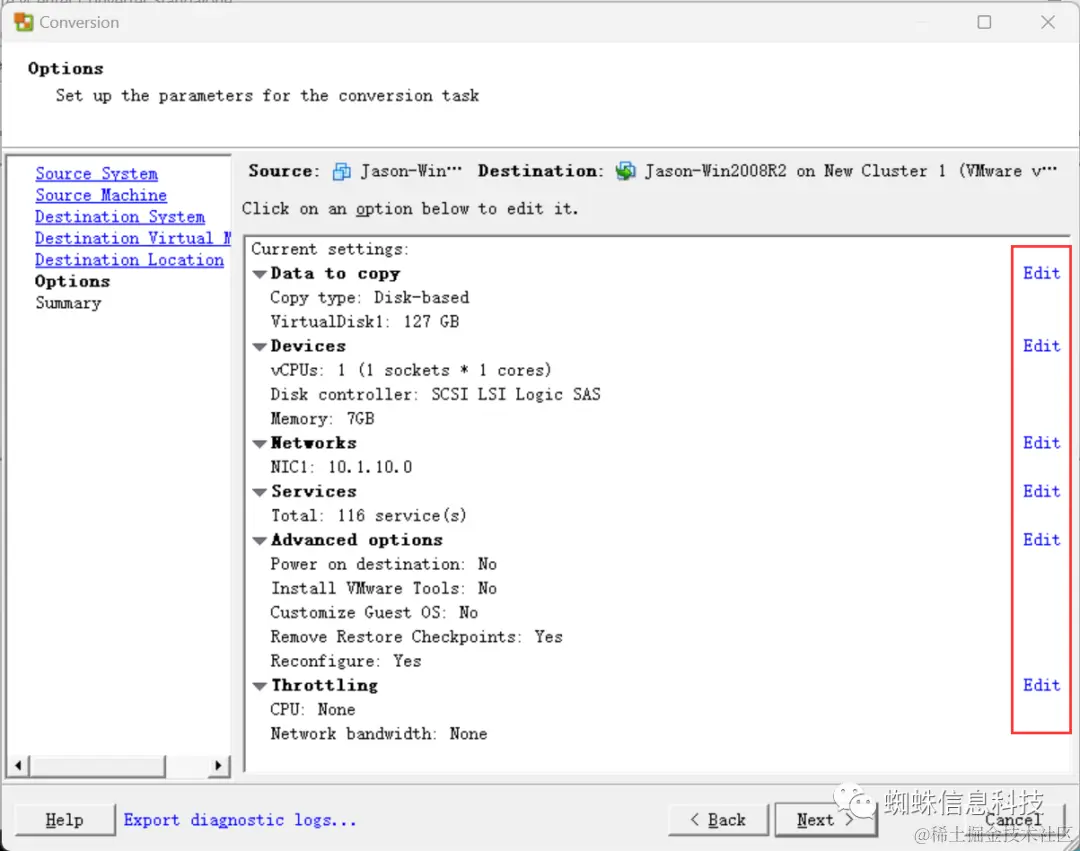The height and width of the screenshot is (851, 1080).
Task: Close the Conversion window
Action: (1048, 22)
